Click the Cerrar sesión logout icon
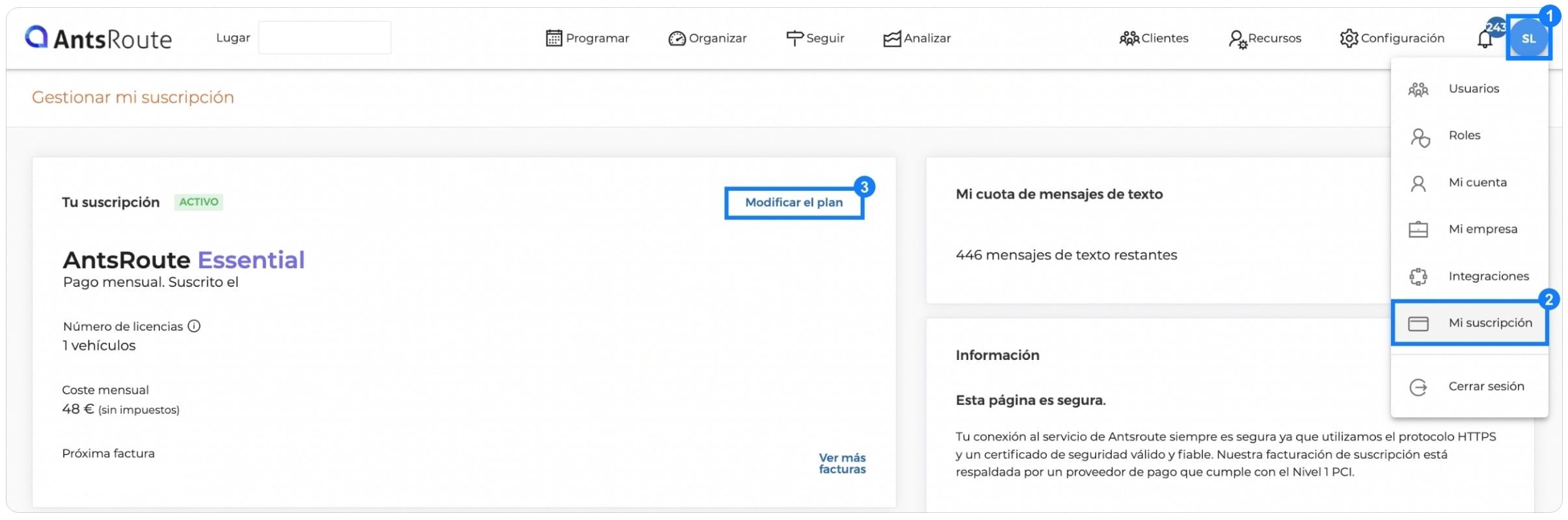1568x520 pixels. tap(1418, 387)
